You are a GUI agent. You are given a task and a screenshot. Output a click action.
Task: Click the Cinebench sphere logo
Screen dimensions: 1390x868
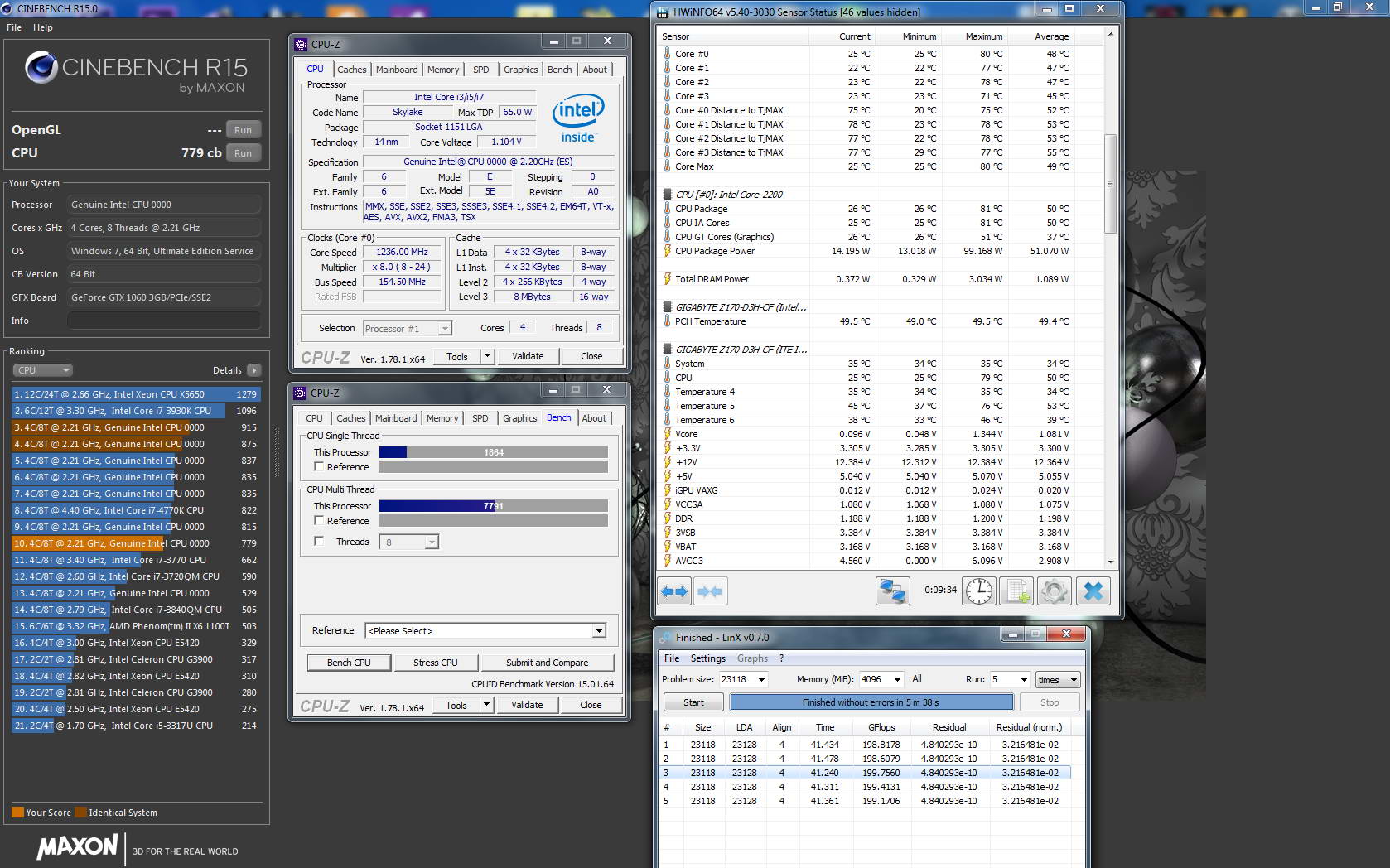click(x=41, y=68)
